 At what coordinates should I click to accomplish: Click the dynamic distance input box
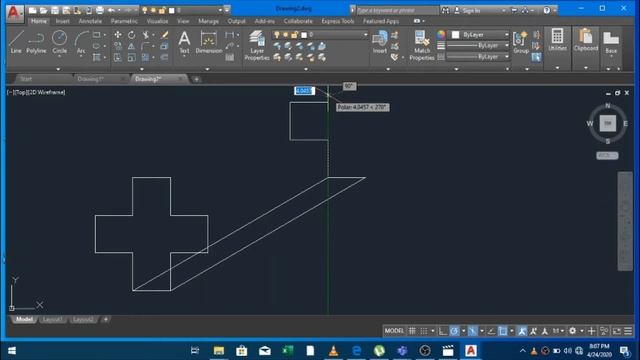click(x=304, y=91)
